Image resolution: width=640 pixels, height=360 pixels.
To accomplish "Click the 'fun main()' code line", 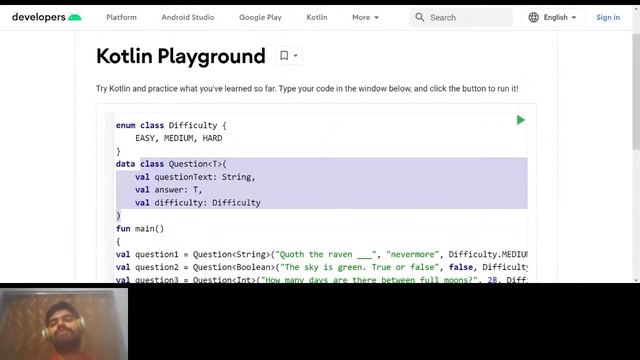I will click(140, 229).
